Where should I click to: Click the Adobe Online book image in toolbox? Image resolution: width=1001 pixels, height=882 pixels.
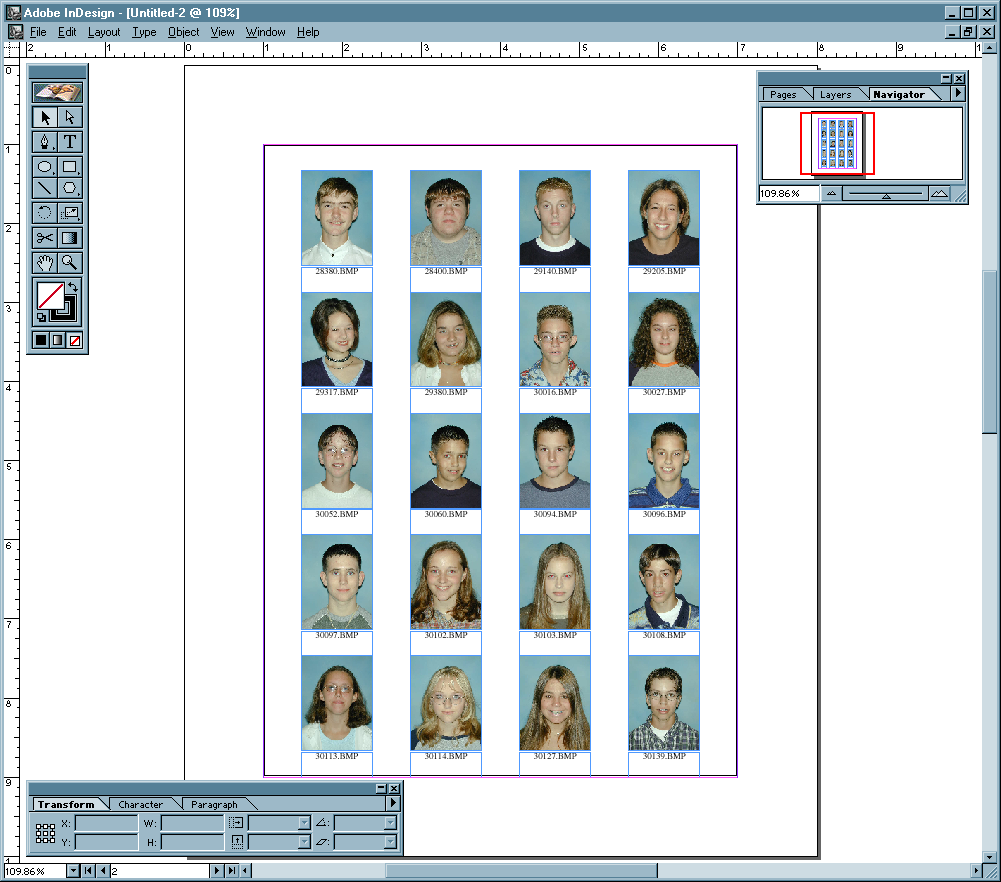[57, 93]
